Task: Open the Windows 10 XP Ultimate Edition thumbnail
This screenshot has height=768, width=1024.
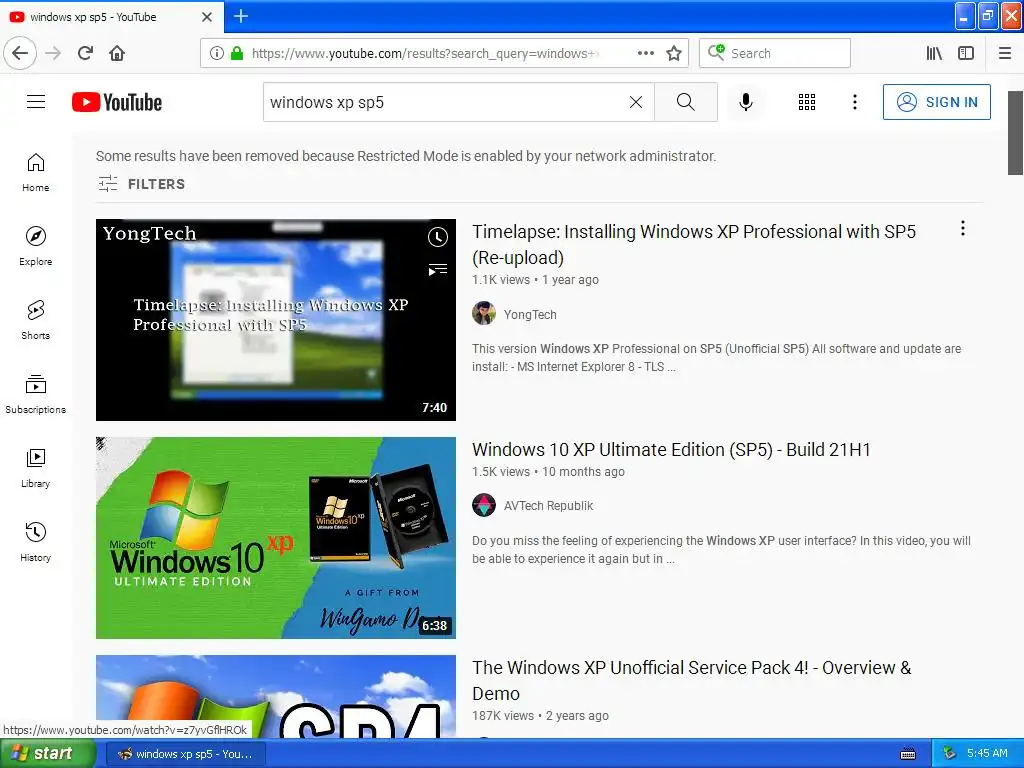Action: point(276,537)
